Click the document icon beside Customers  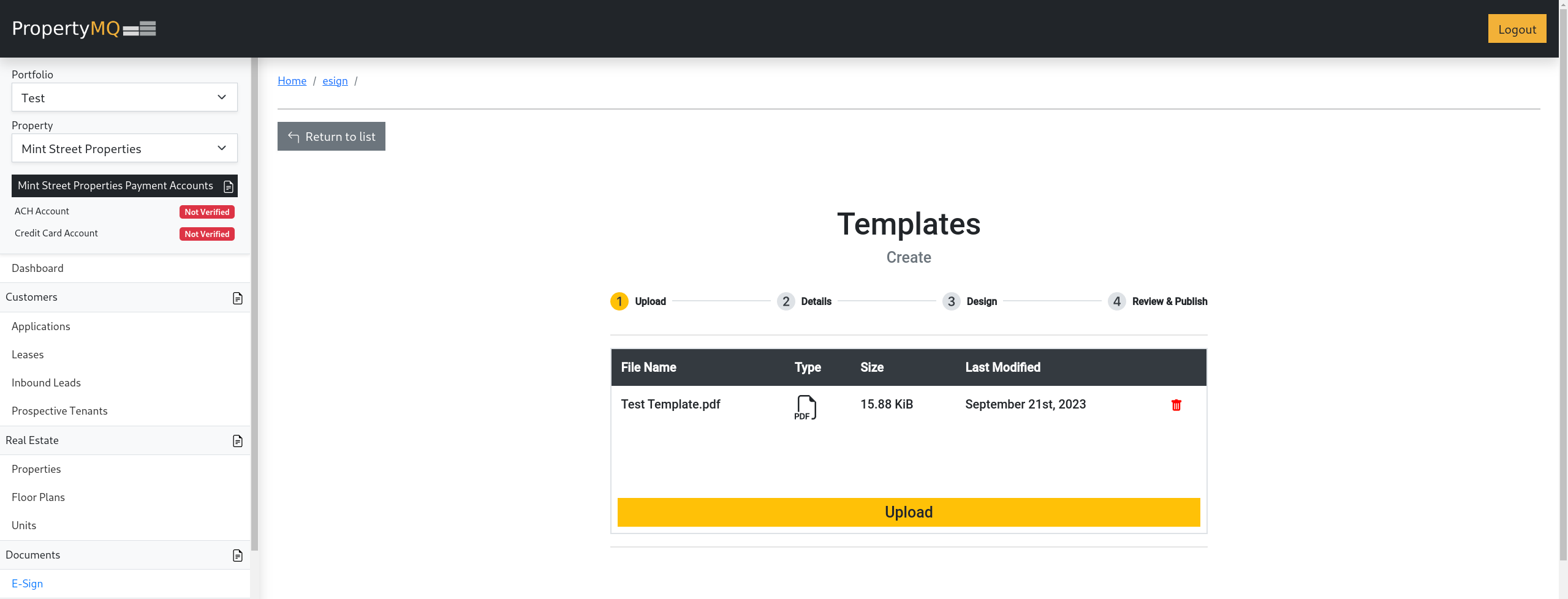pyautogui.click(x=238, y=298)
